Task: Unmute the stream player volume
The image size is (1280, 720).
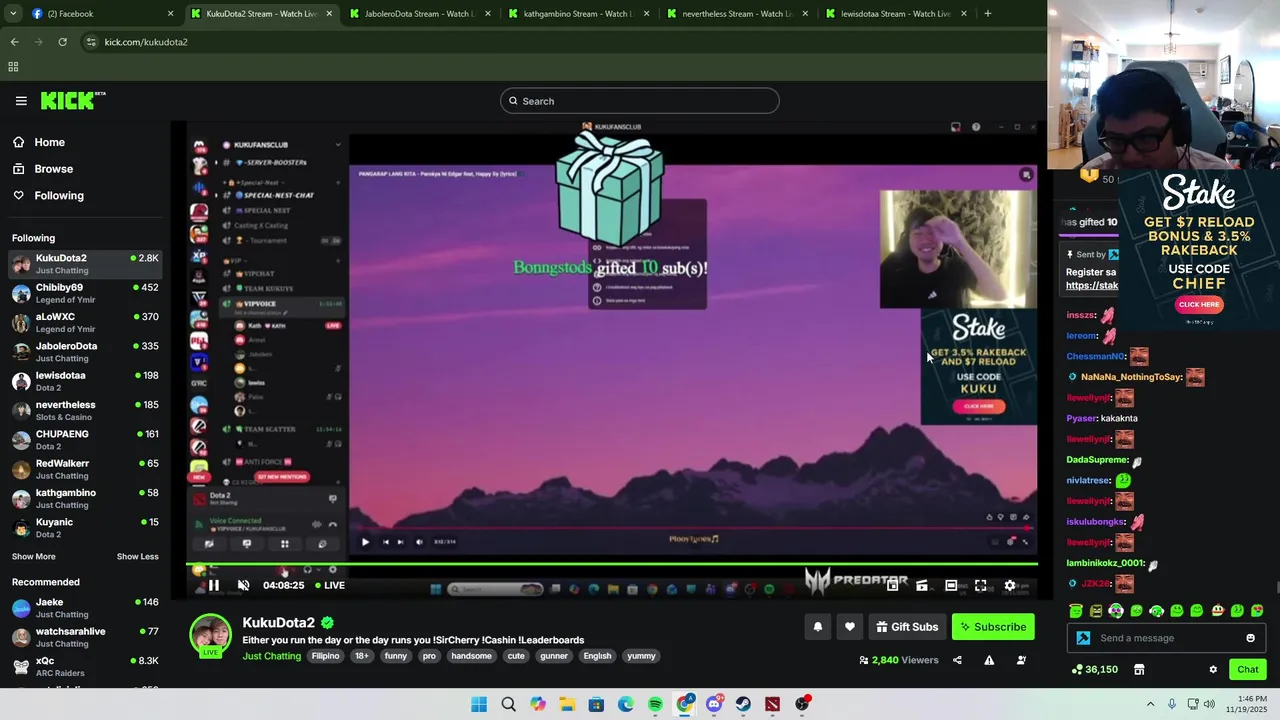Action: click(243, 585)
